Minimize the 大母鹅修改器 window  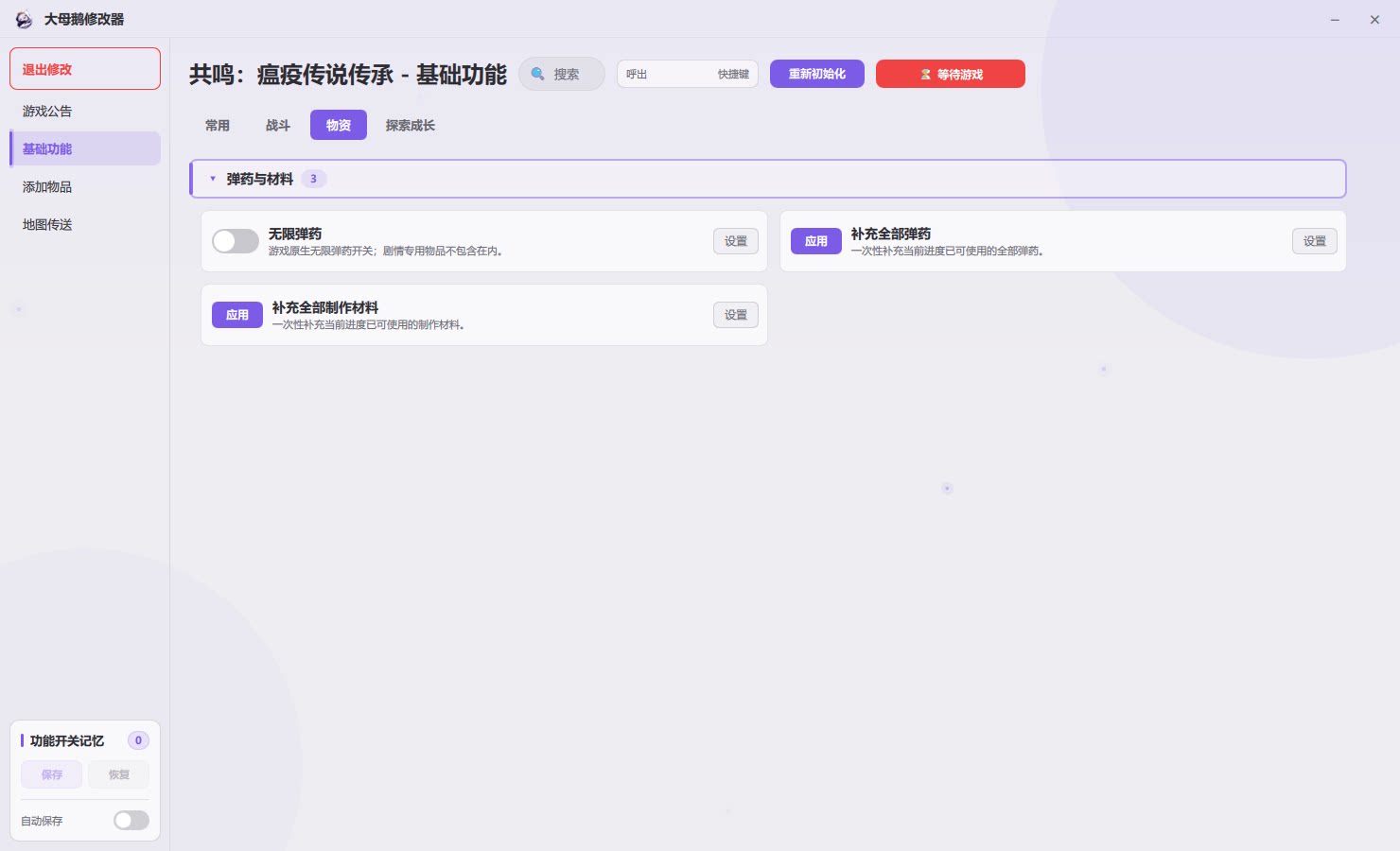(1335, 19)
